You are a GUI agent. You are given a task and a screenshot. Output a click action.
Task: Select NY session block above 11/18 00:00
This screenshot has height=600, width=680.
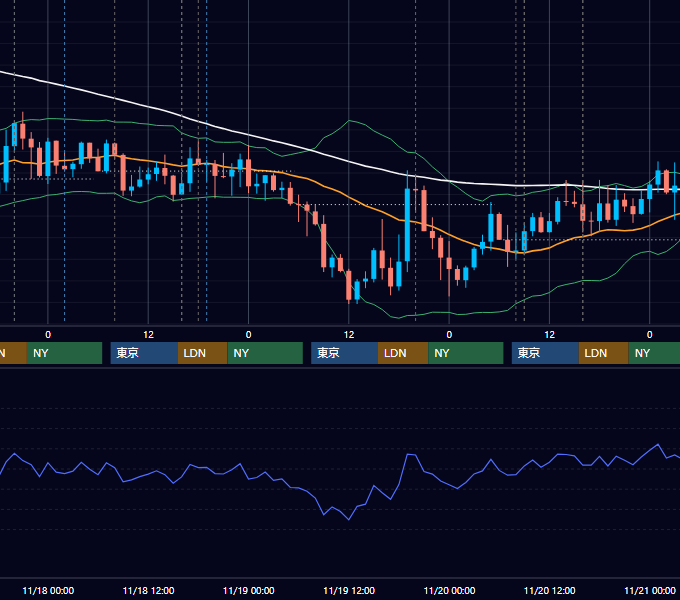(64, 353)
